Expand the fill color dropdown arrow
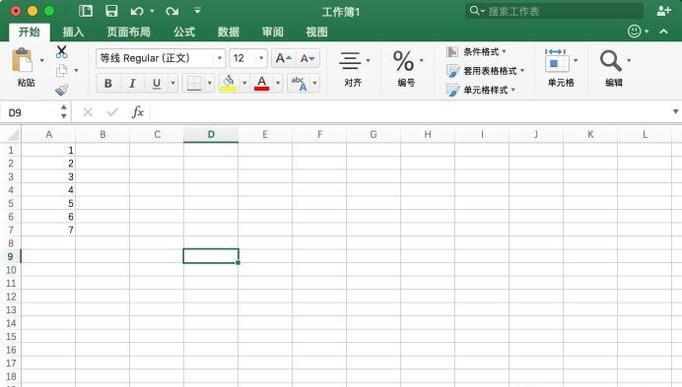 click(244, 83)
